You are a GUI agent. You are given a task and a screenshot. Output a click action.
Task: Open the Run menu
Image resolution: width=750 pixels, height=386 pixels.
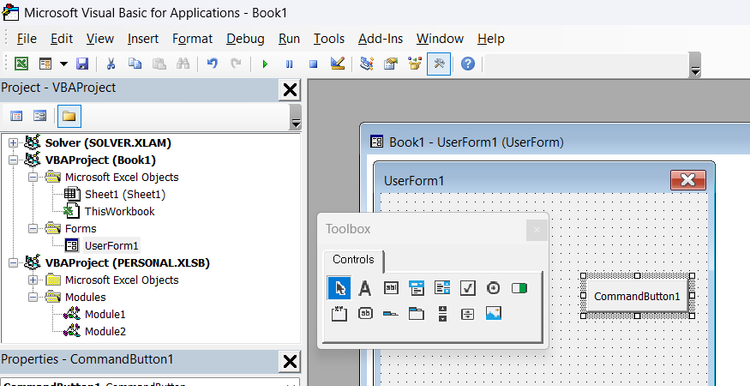pyautogui.click(x=289, y=39)
